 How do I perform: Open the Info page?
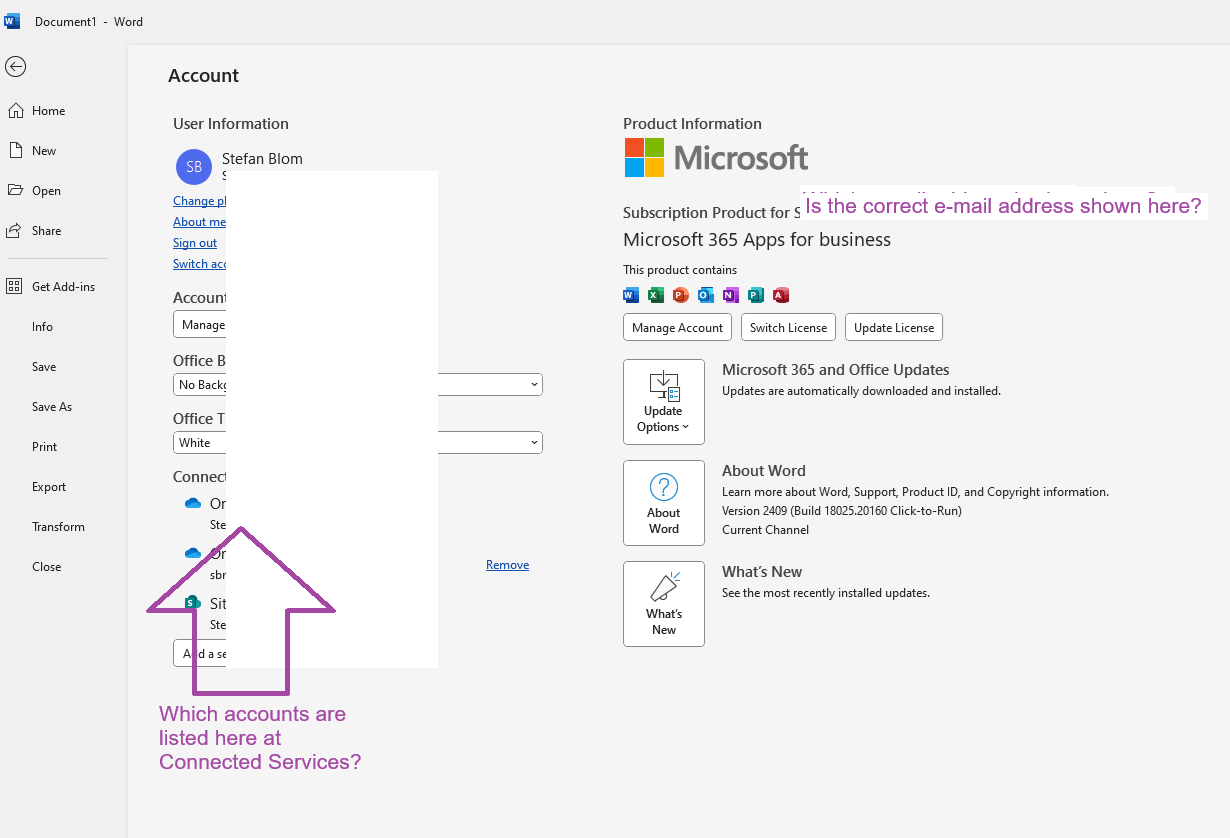coord(42,327)
